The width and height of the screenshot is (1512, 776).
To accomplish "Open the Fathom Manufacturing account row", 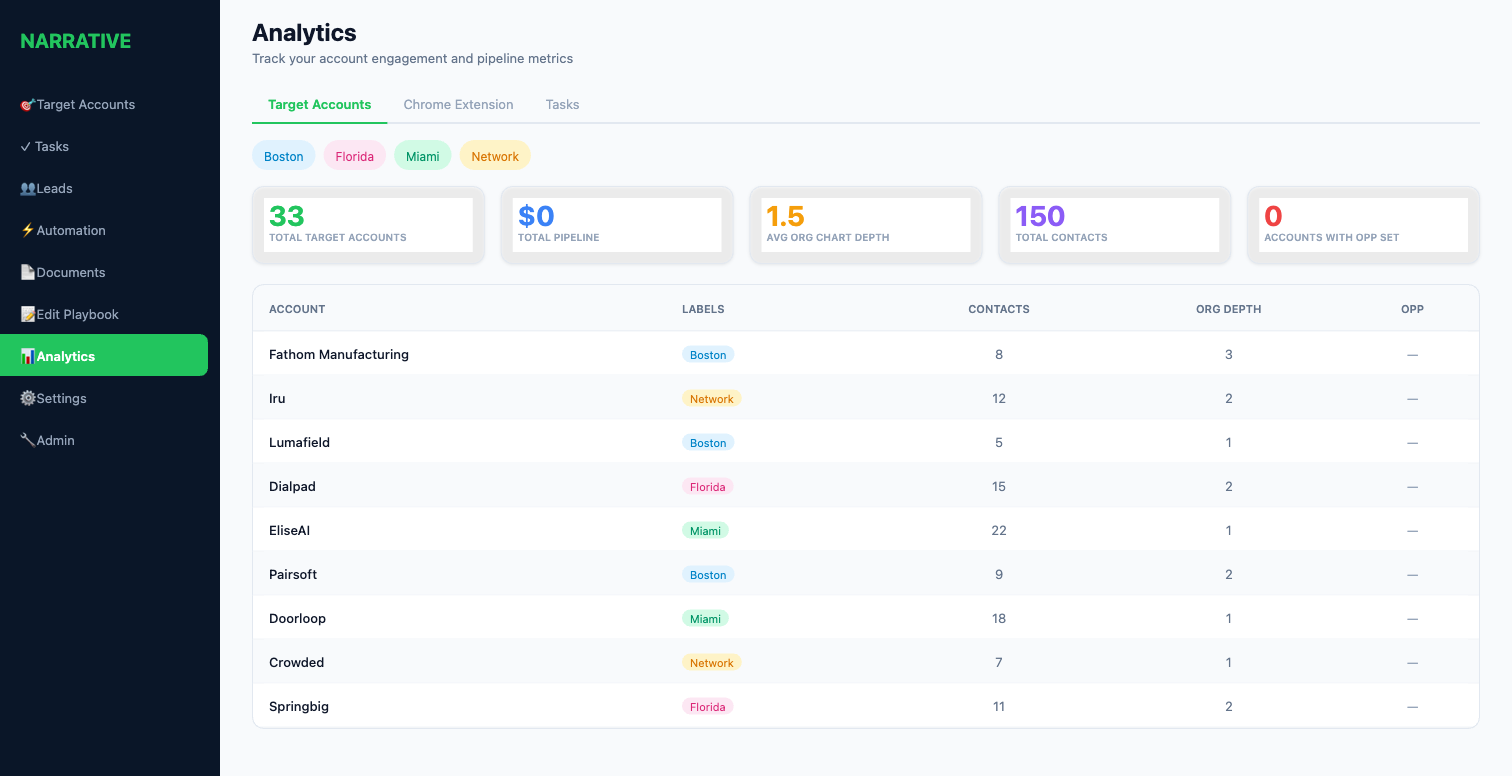I will pyautogui.click(x=866, y=354).
